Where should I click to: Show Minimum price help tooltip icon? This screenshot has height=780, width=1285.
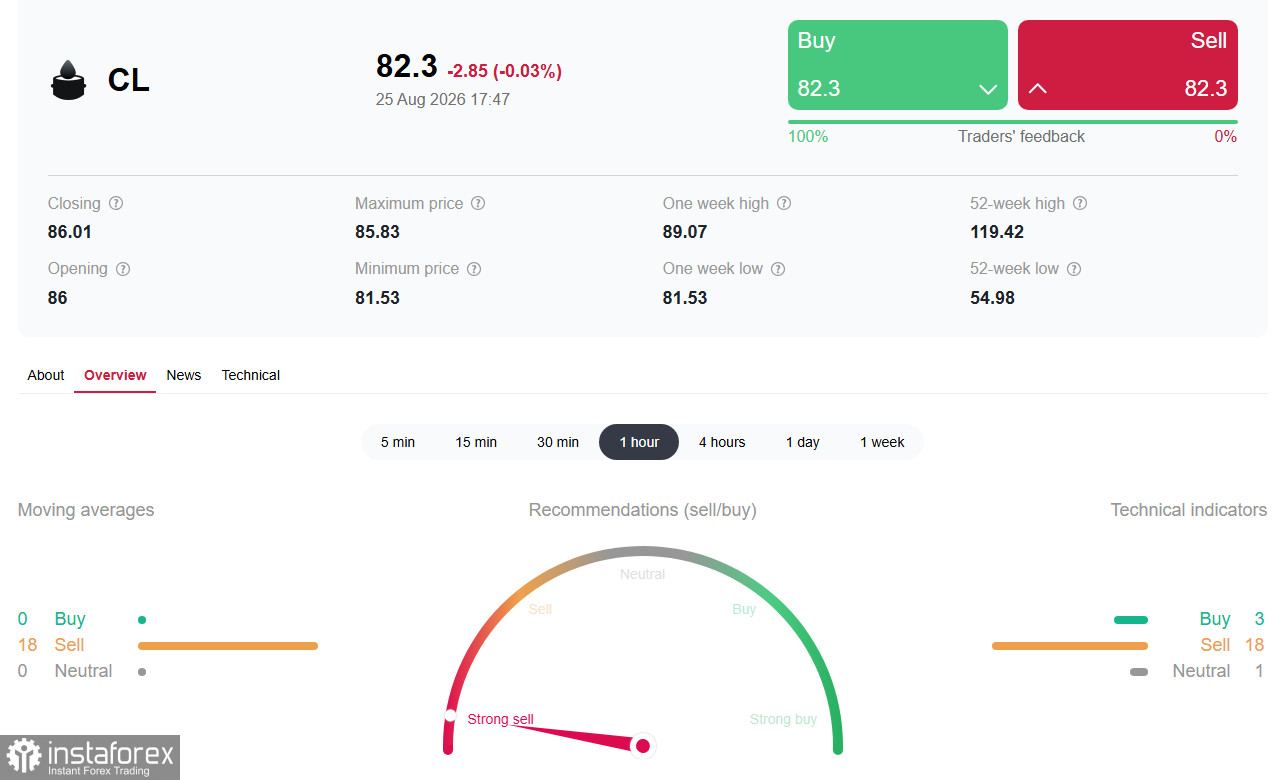tap(474, 269)
